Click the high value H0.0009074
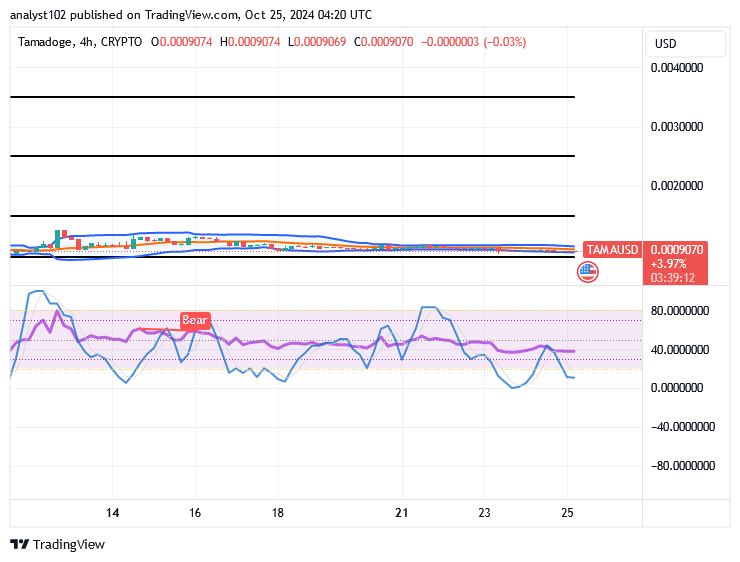The height and width of the screenshot is (562, 740). pyautogui.click(x=250, y=42)
